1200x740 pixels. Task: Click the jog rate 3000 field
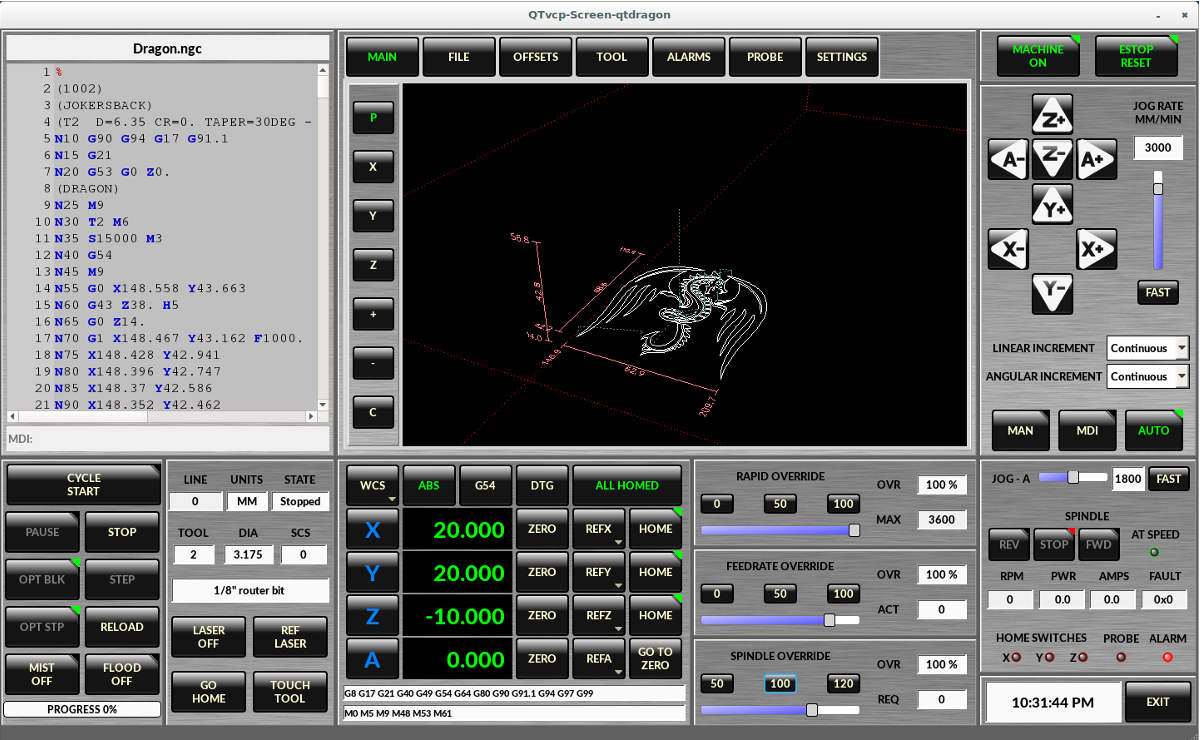pos(1158,147)
